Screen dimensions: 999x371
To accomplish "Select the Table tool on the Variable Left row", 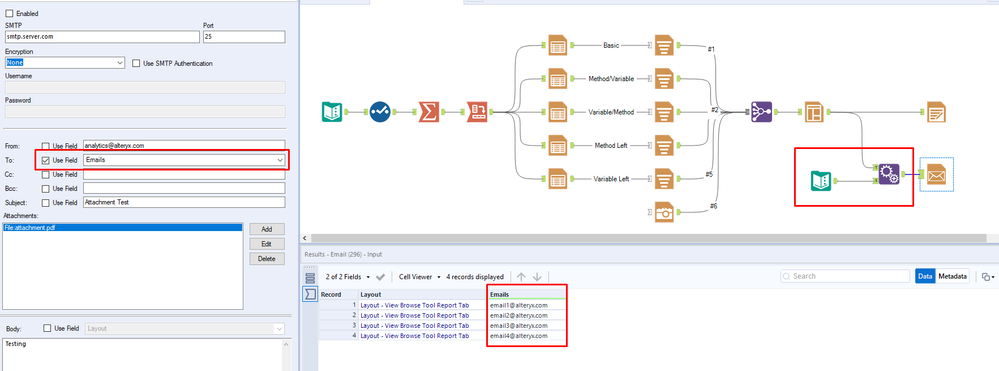I will coord(557,179).
